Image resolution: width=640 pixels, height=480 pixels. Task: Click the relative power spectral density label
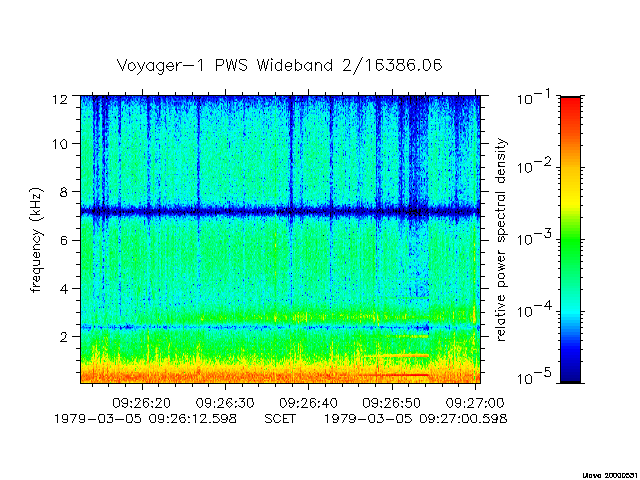tap(501, 240)
